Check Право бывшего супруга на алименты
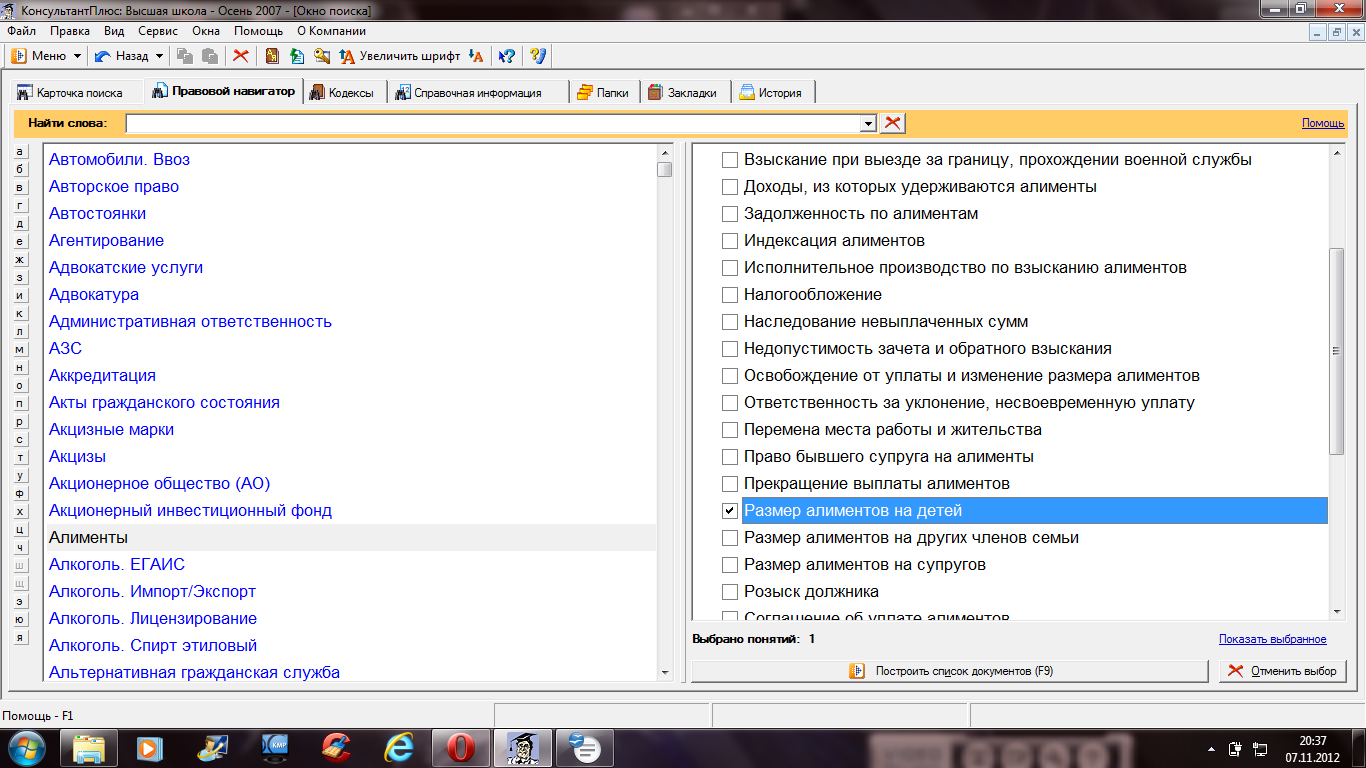 pos(730,457)
